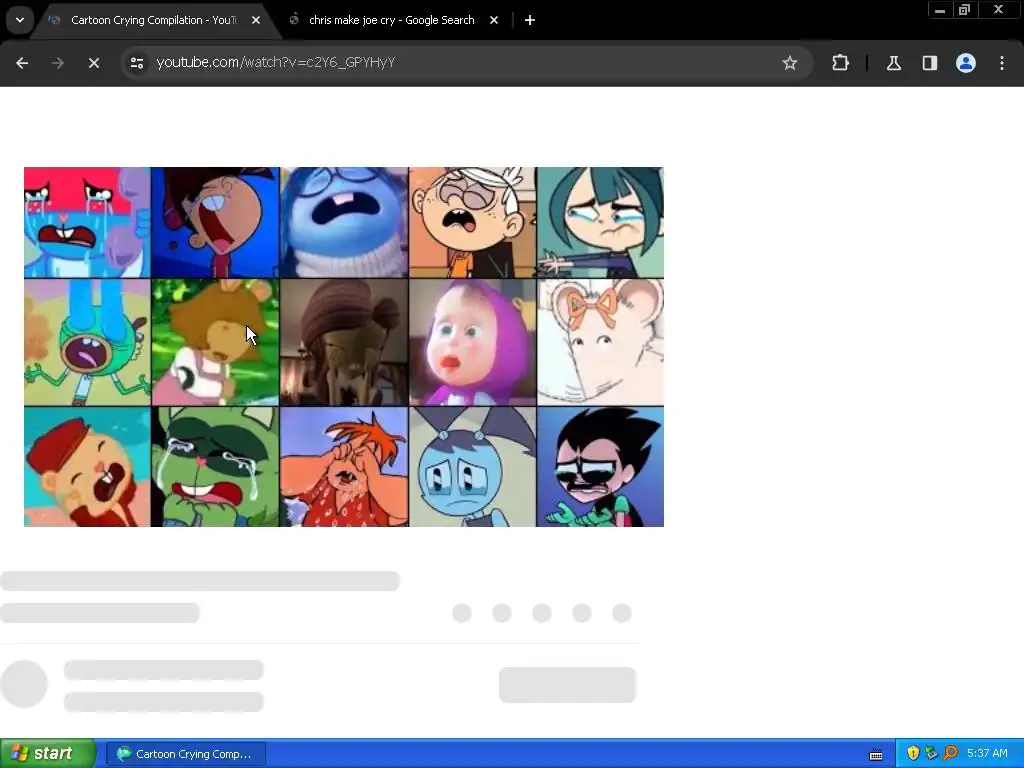The image size is (1024, 768).
Task: Click the keyboard icon in taskbar
Action: [x=876, y=754]
